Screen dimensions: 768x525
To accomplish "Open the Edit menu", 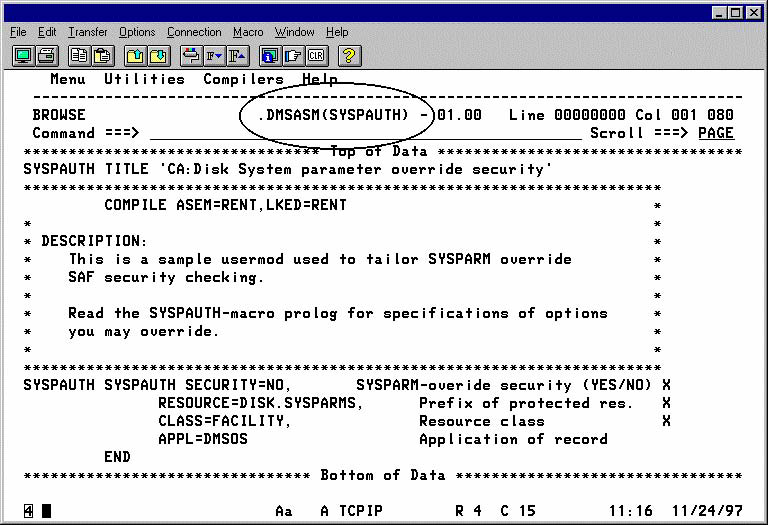I will click(47, 32).
